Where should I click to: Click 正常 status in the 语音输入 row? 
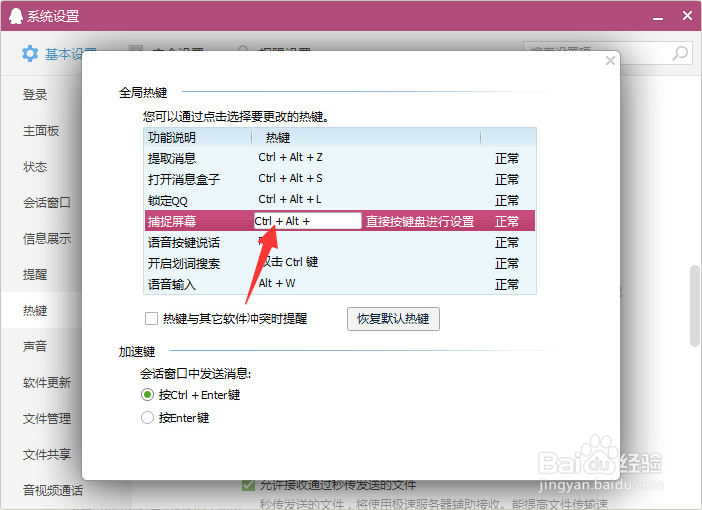(x=507, y=284)
